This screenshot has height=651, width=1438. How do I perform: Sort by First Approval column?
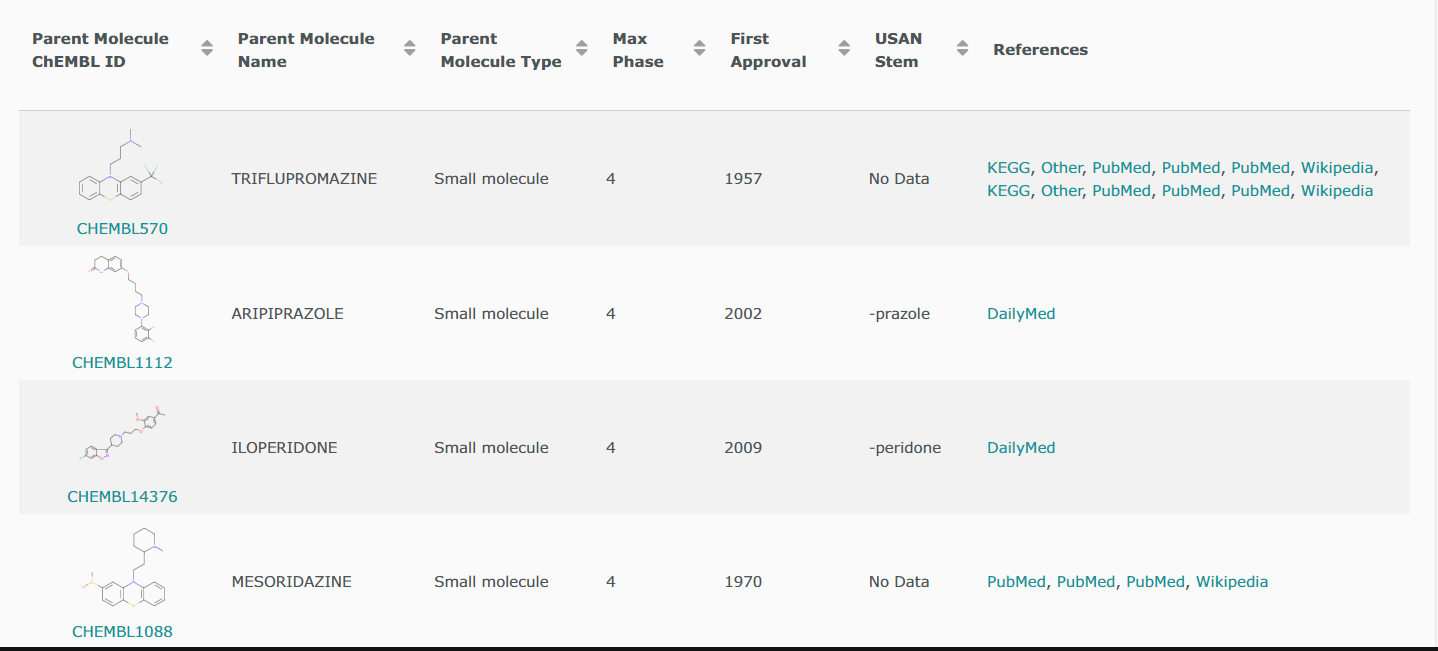(843, 48)
